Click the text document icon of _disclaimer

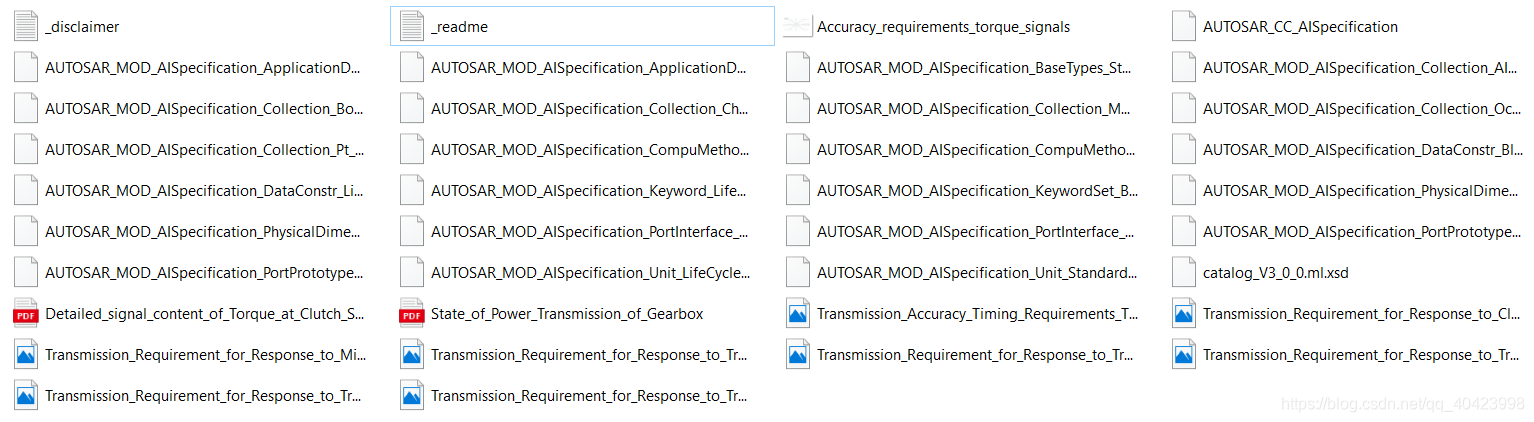tap(26, 27)
